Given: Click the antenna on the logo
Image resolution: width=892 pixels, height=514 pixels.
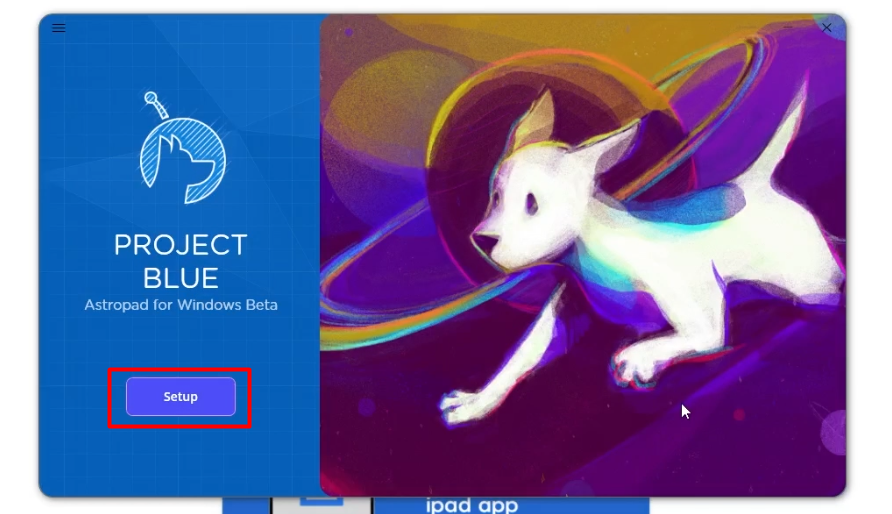Looking at the screenshot, I should (155, 105).
